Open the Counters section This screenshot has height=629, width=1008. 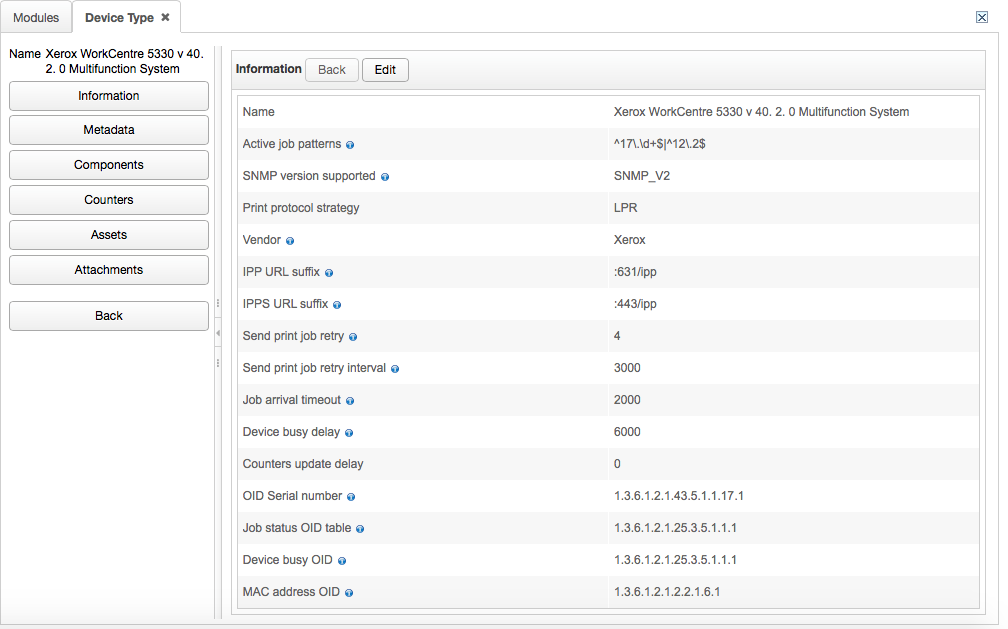pyautogui.click(x=109, y=200)
